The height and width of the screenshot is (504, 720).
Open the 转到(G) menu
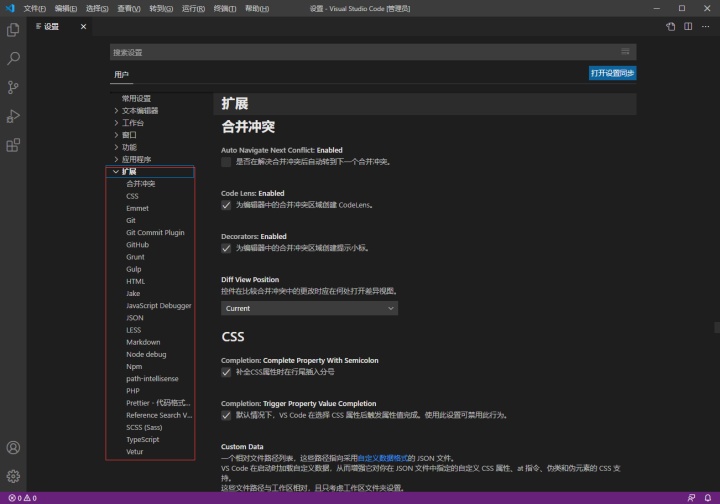click(x=161, y=8)
